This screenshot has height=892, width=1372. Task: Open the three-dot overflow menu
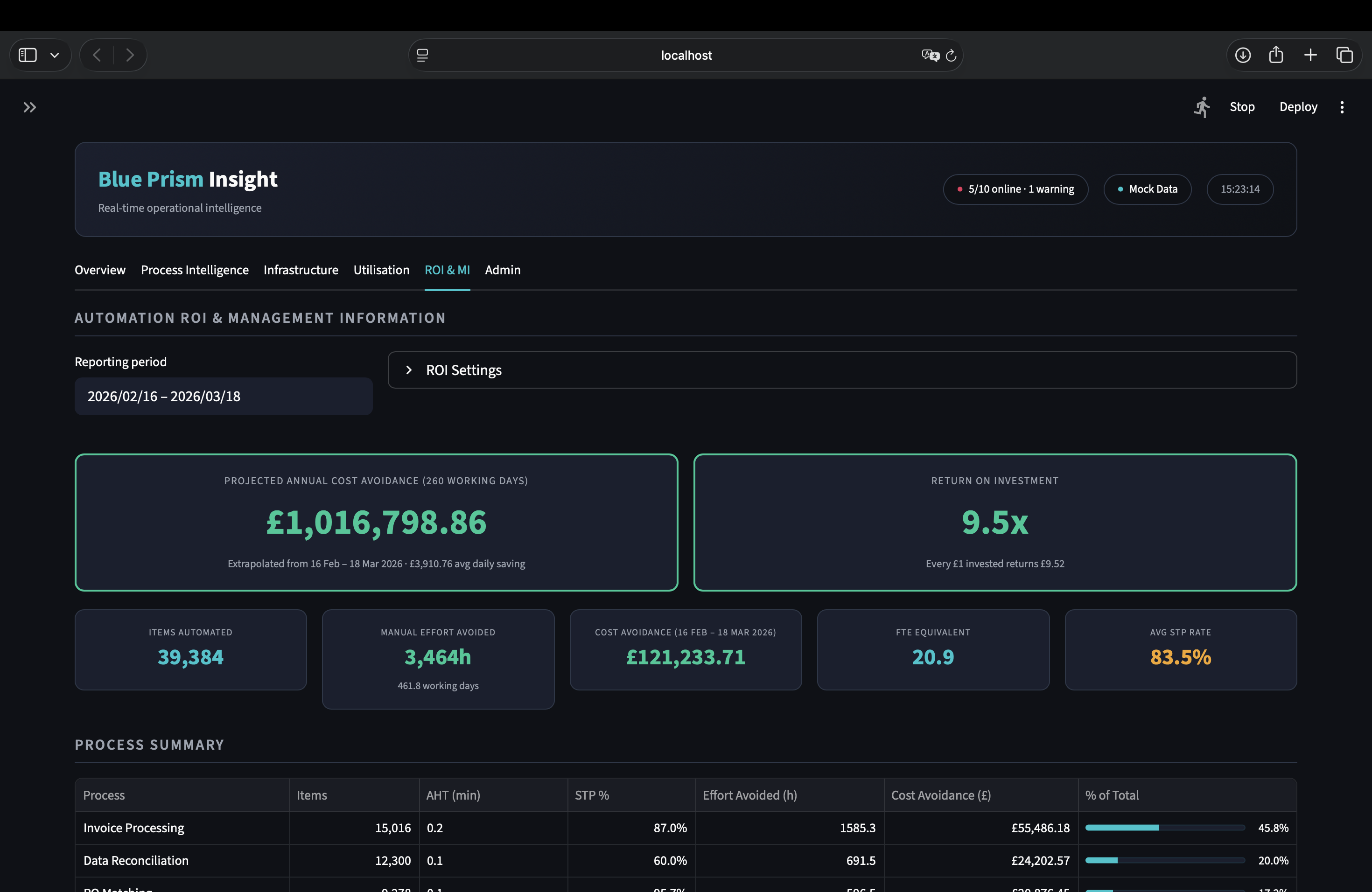pyautogui.click(x=1342, y=107)
